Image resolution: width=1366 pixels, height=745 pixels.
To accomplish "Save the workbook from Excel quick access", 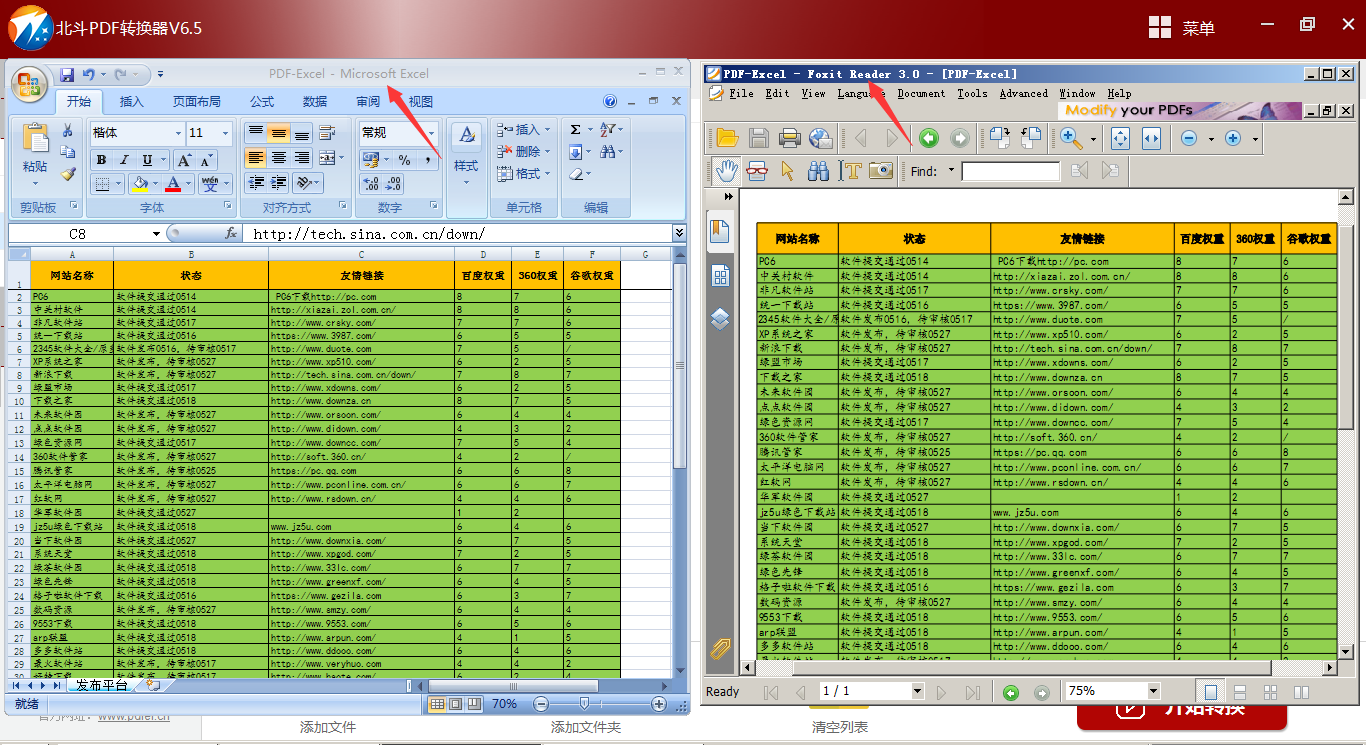I will click(x=67, y=74).
